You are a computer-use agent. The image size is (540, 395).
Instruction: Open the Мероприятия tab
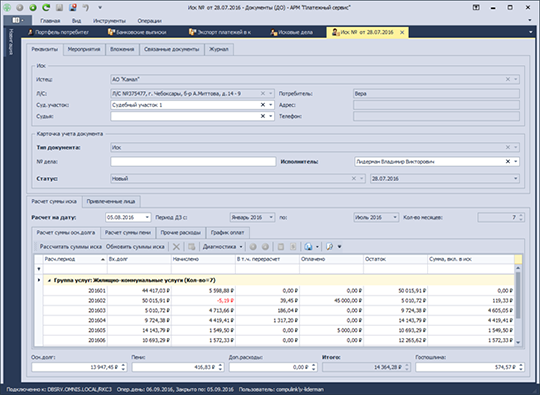coord(84,49)
